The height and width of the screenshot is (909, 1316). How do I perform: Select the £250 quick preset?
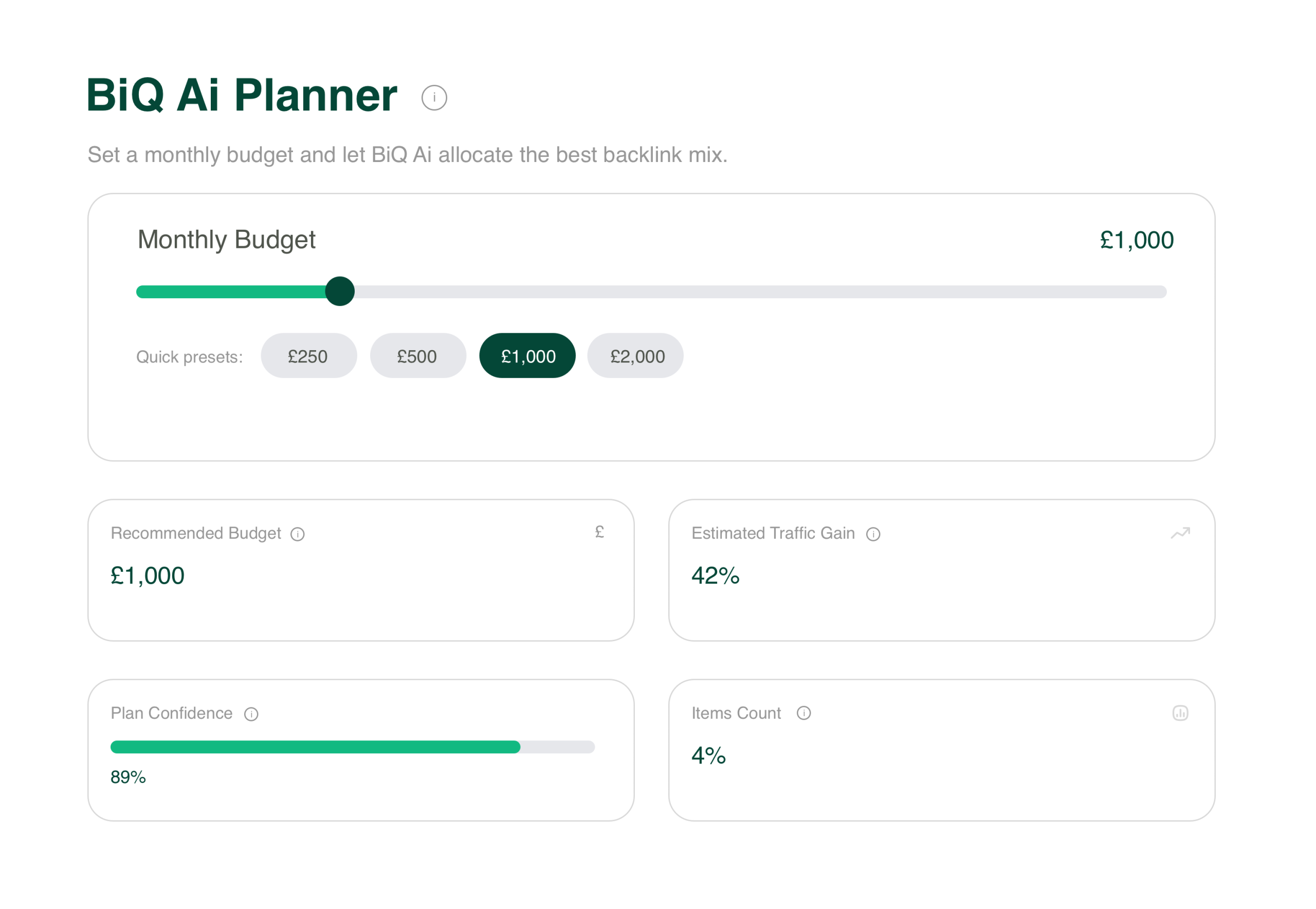click(x=308, y=356)
